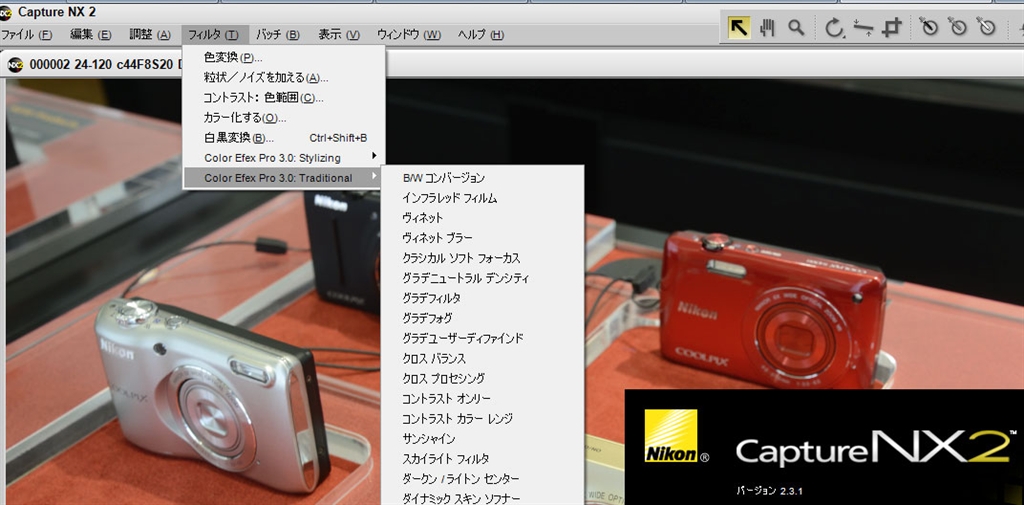Image resolution: width=1024 pixels, height=505 pixels.
Task: Click the rotate tool icon
Action: click(x=834, y=28)
